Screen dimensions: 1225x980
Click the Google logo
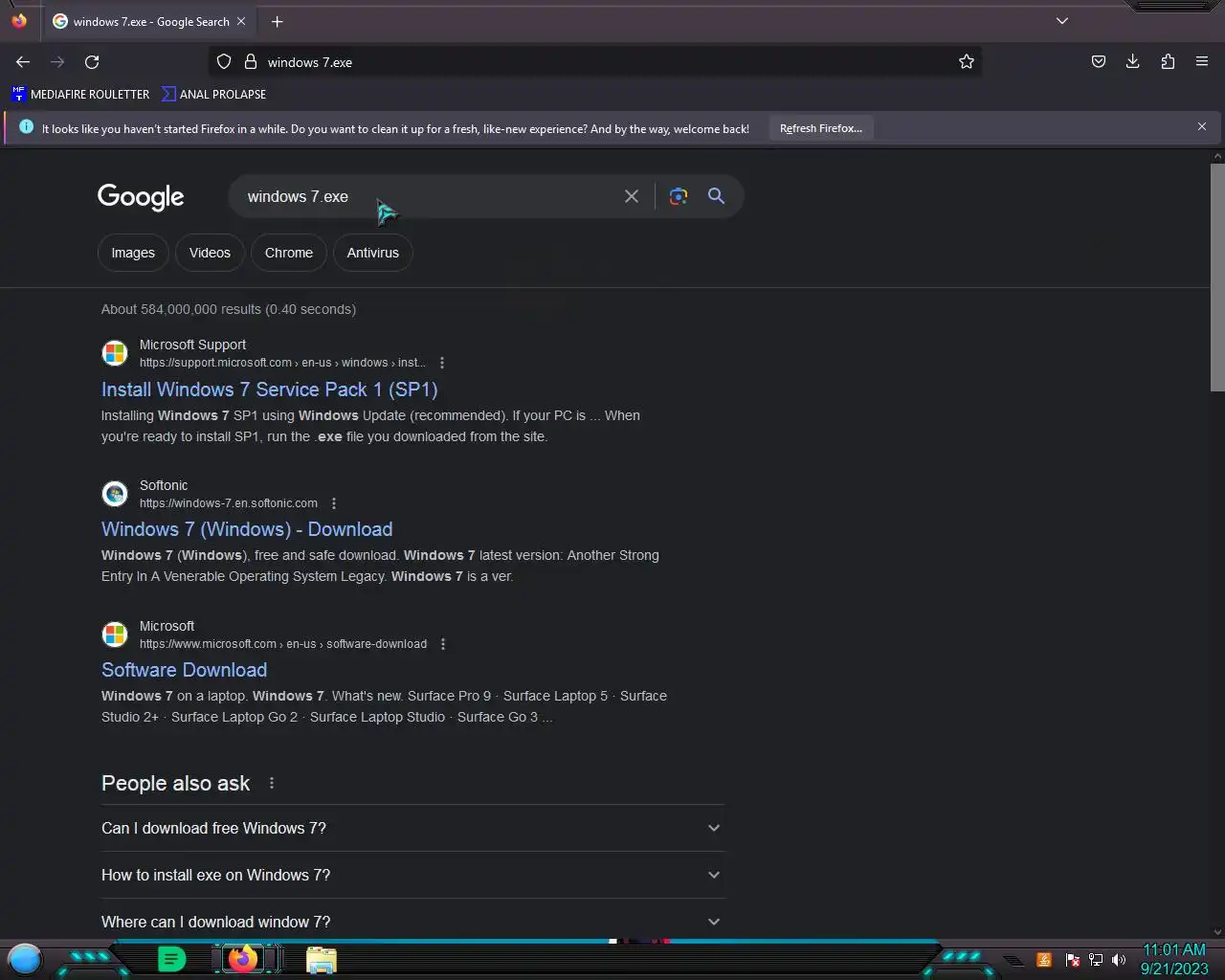pyautogui.click(x=141, y=197)
